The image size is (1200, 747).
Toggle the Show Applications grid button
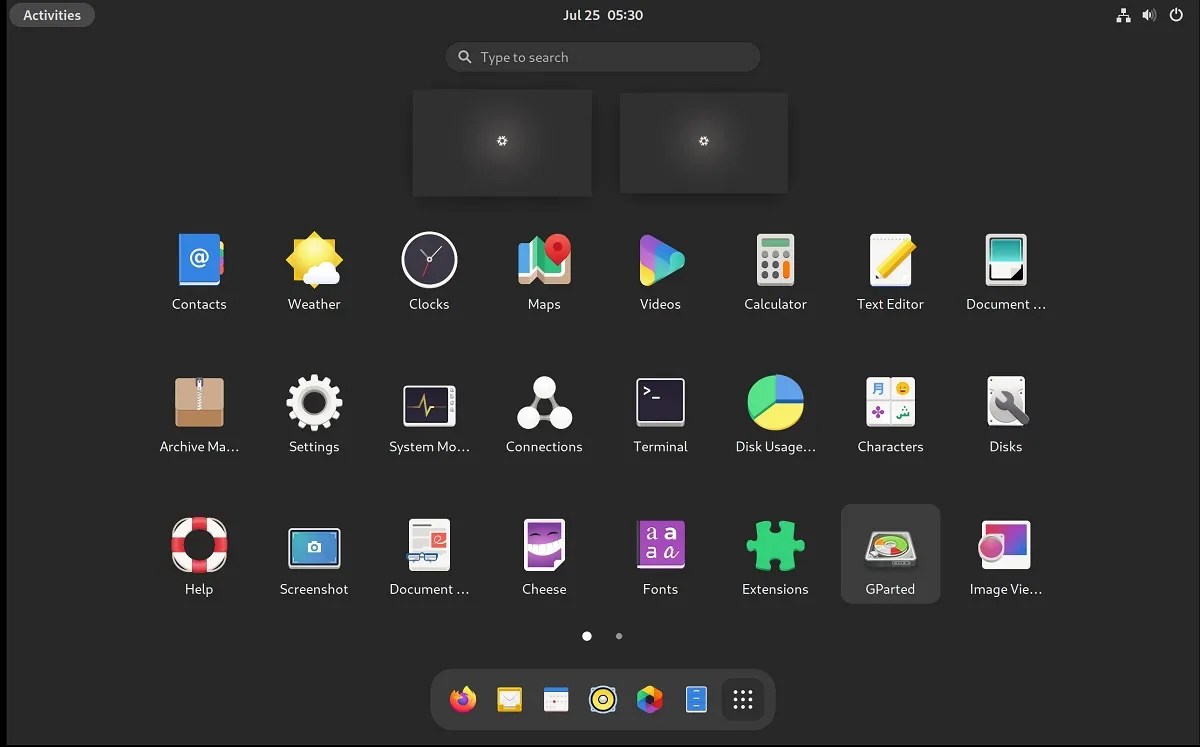(743, 699)
